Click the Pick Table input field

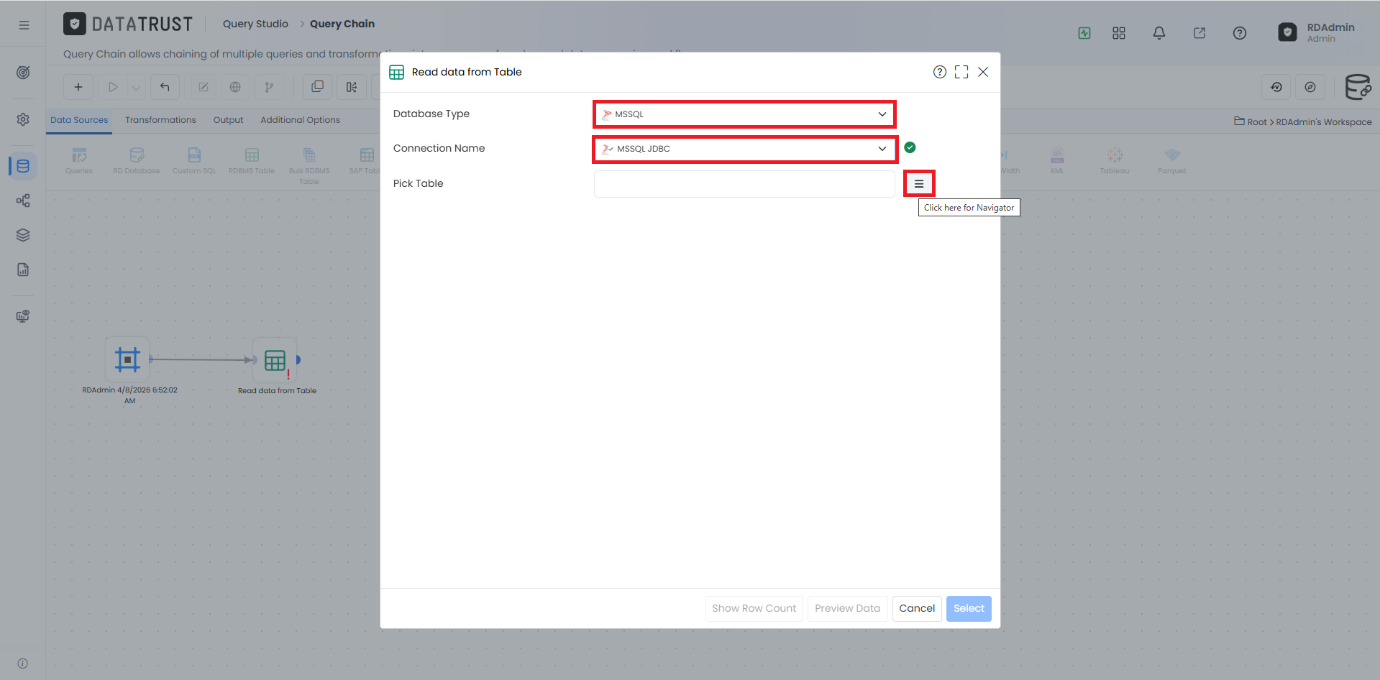tap(744, 184)
